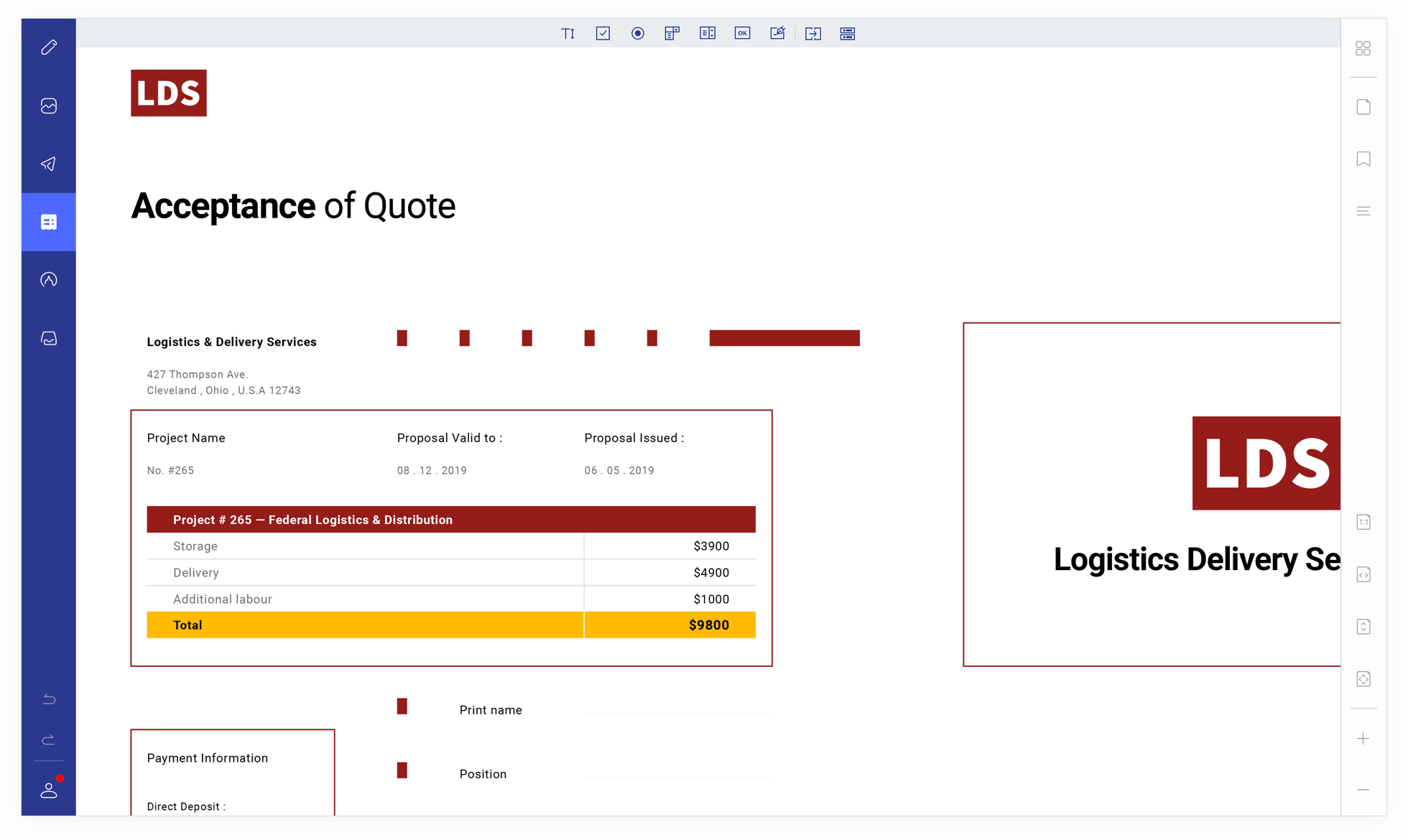
Task: Click the paper plane send icon
Action: click(49, 164)
